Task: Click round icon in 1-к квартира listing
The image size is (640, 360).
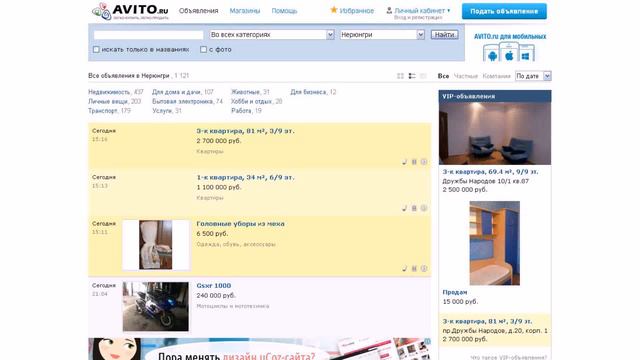Action: click(x=424, y=208)
